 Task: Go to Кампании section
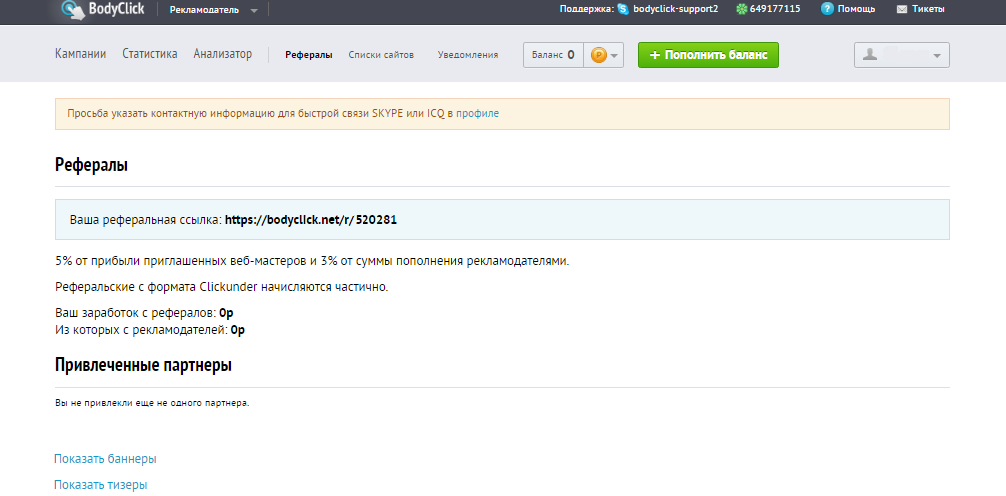point(81,54)
